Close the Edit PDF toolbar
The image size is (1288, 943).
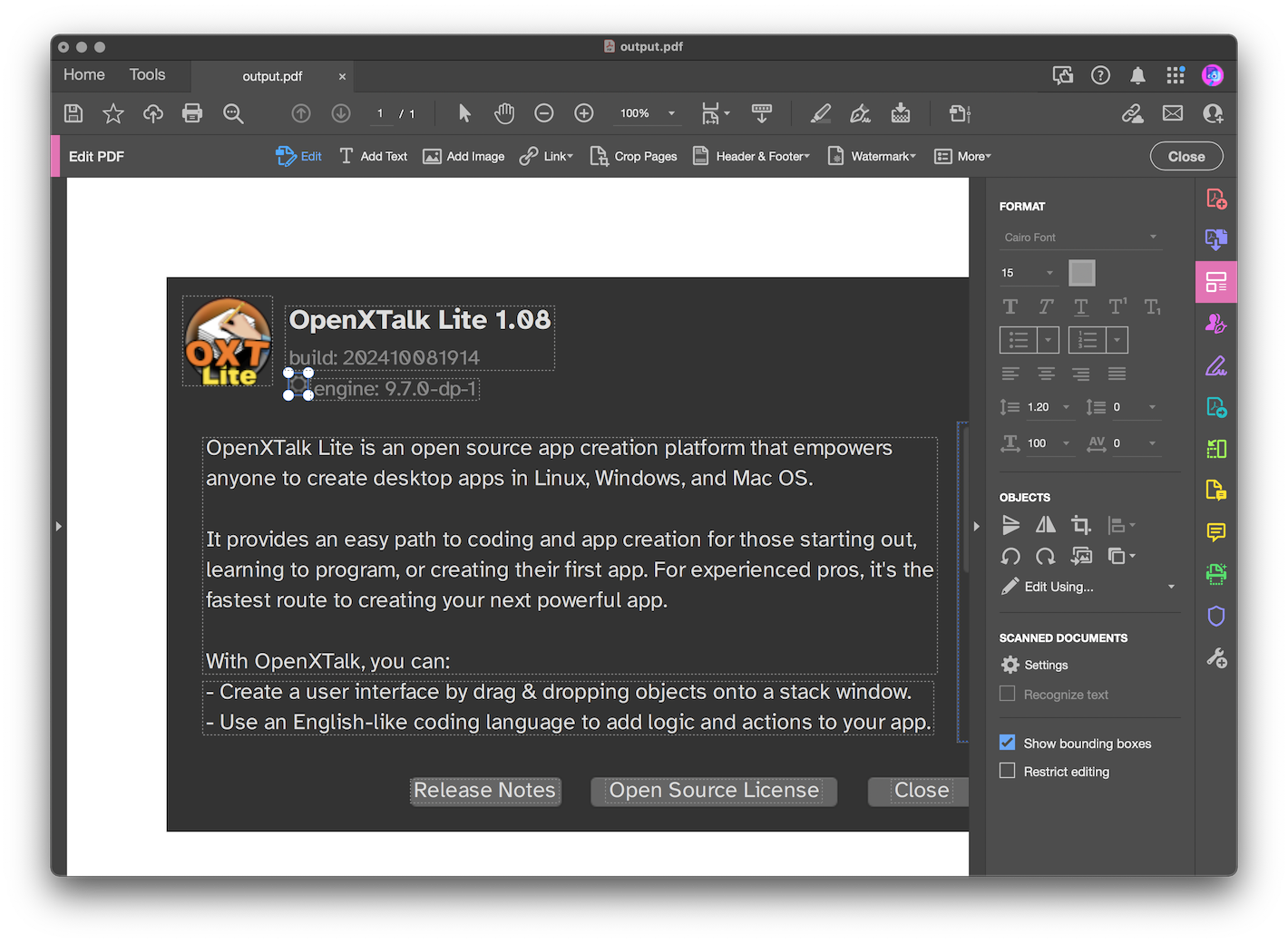(x=1186, y=156)
